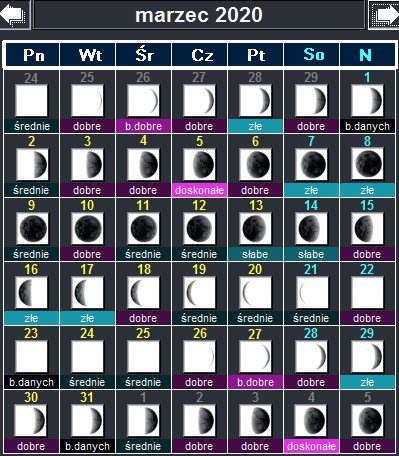Click the grey day number 5 in April

pos(367,397)
